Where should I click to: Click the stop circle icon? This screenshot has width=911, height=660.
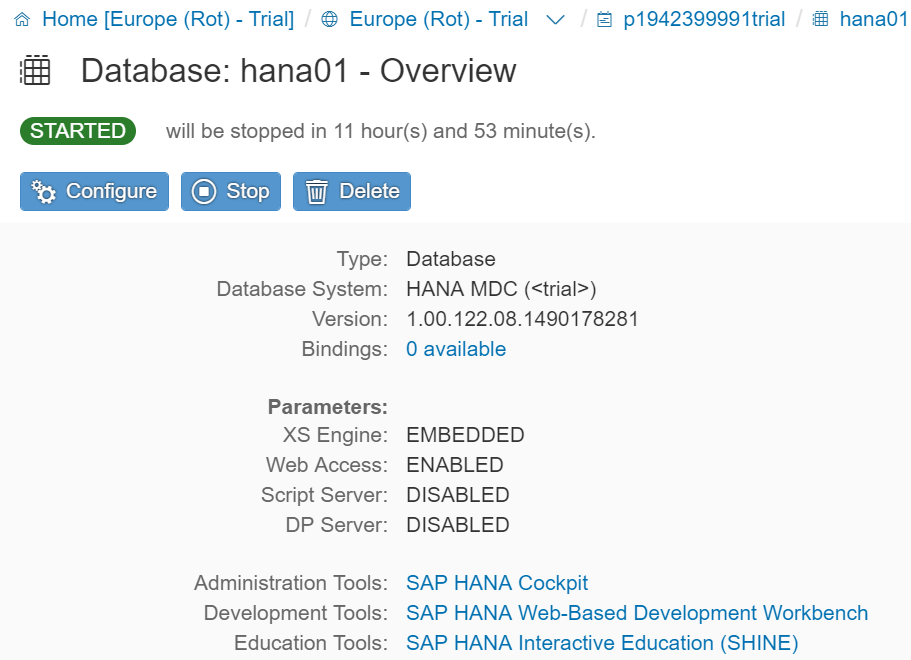pos(204,191)
